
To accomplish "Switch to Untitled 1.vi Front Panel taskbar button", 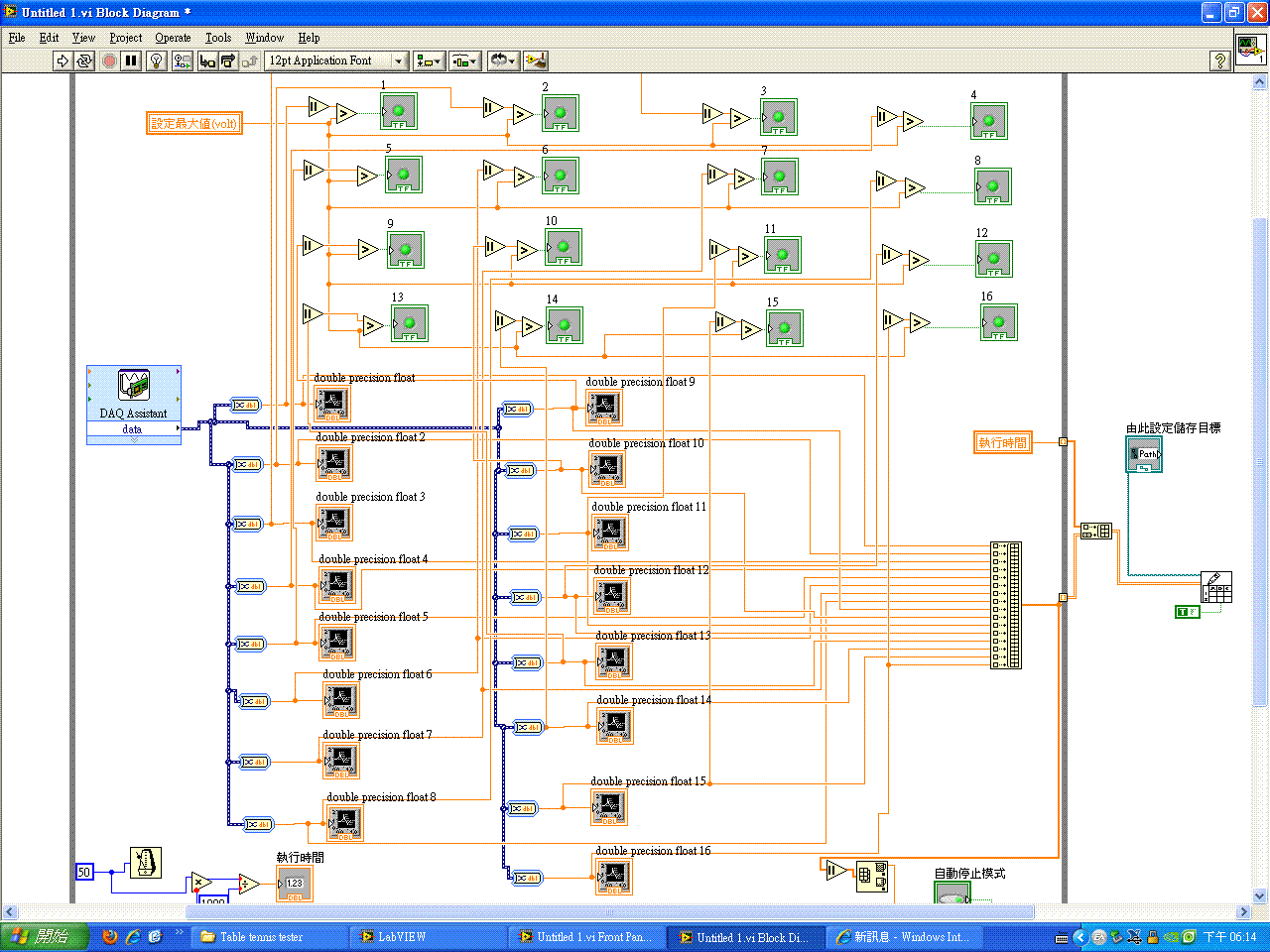I will click(x=585, y=937).
